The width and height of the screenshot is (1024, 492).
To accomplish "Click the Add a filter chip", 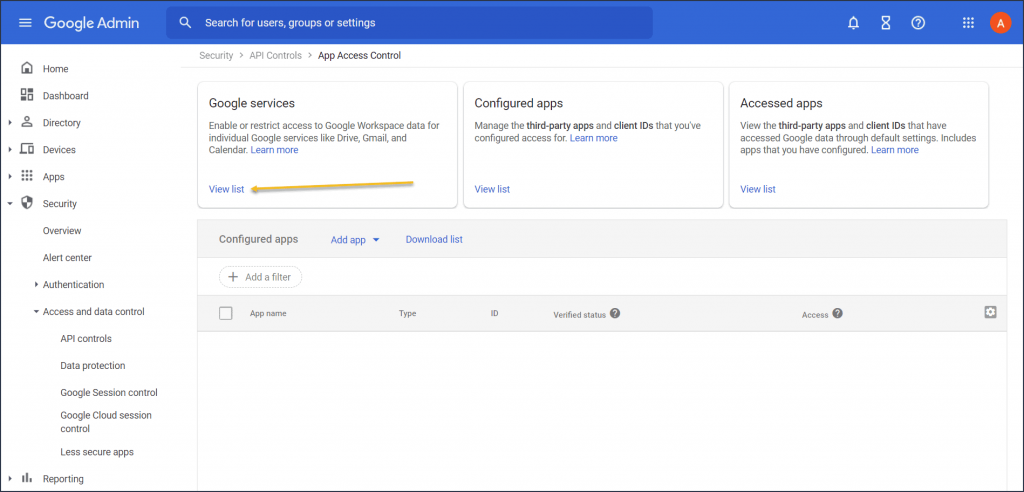I will [261, 277].
